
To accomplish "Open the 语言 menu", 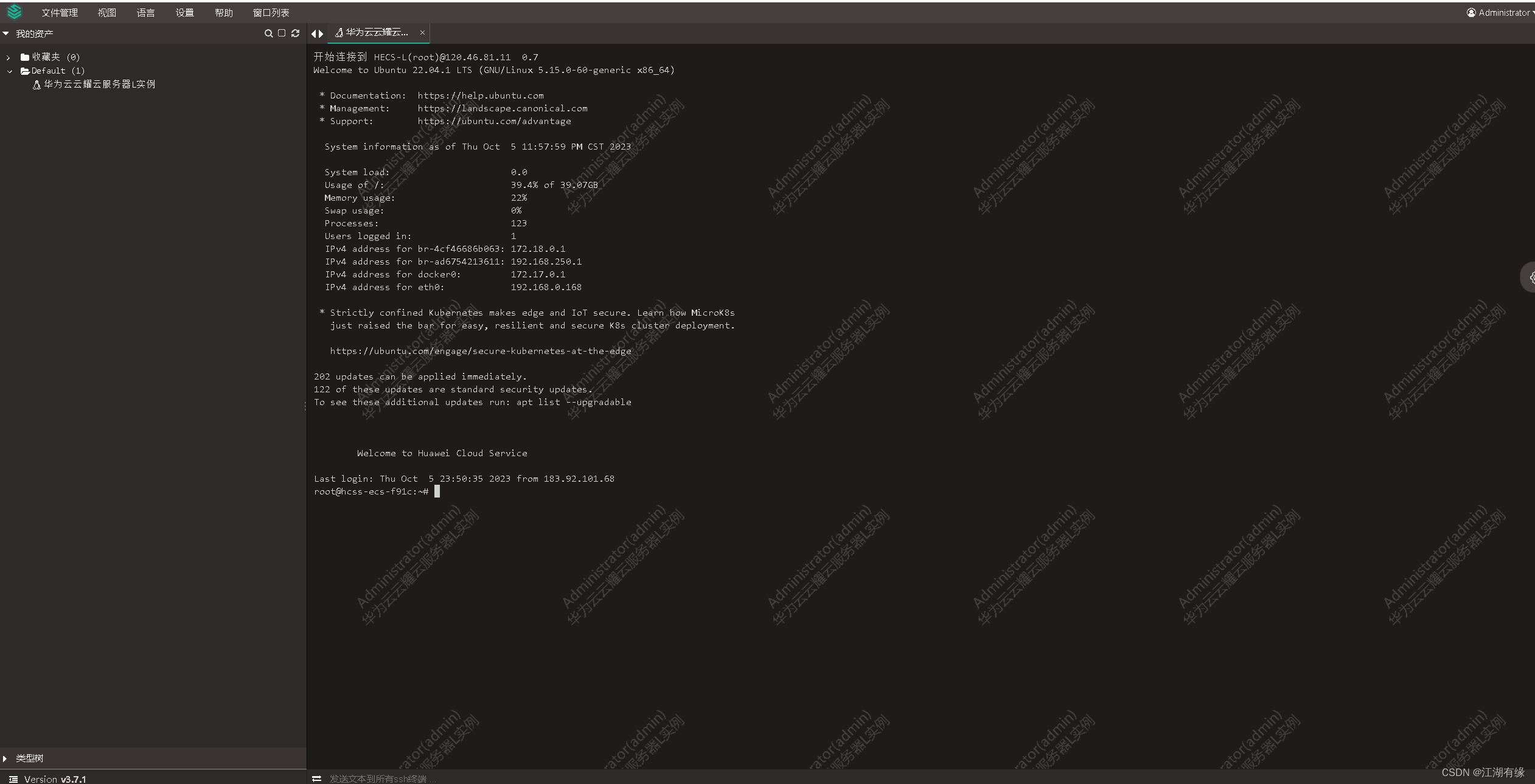I will click(146, 13).
